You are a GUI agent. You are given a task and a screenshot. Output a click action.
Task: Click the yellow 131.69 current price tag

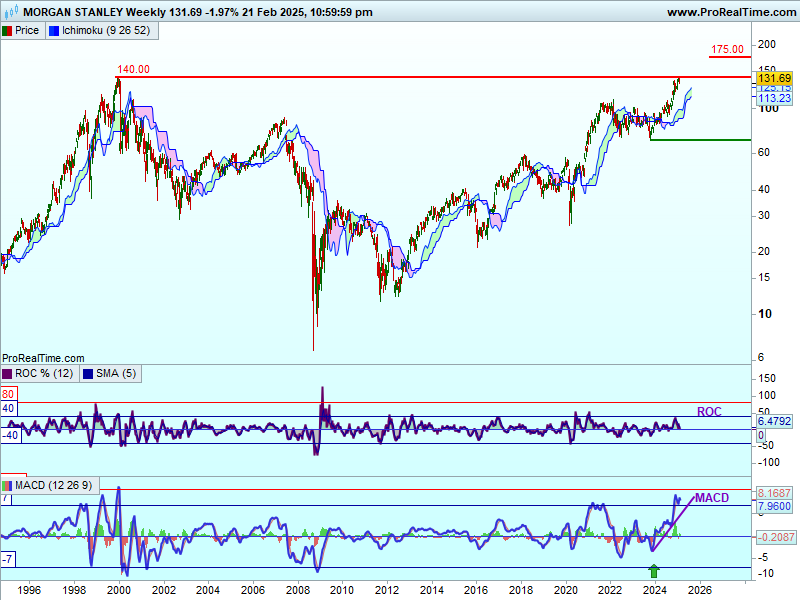pos(774,78)
